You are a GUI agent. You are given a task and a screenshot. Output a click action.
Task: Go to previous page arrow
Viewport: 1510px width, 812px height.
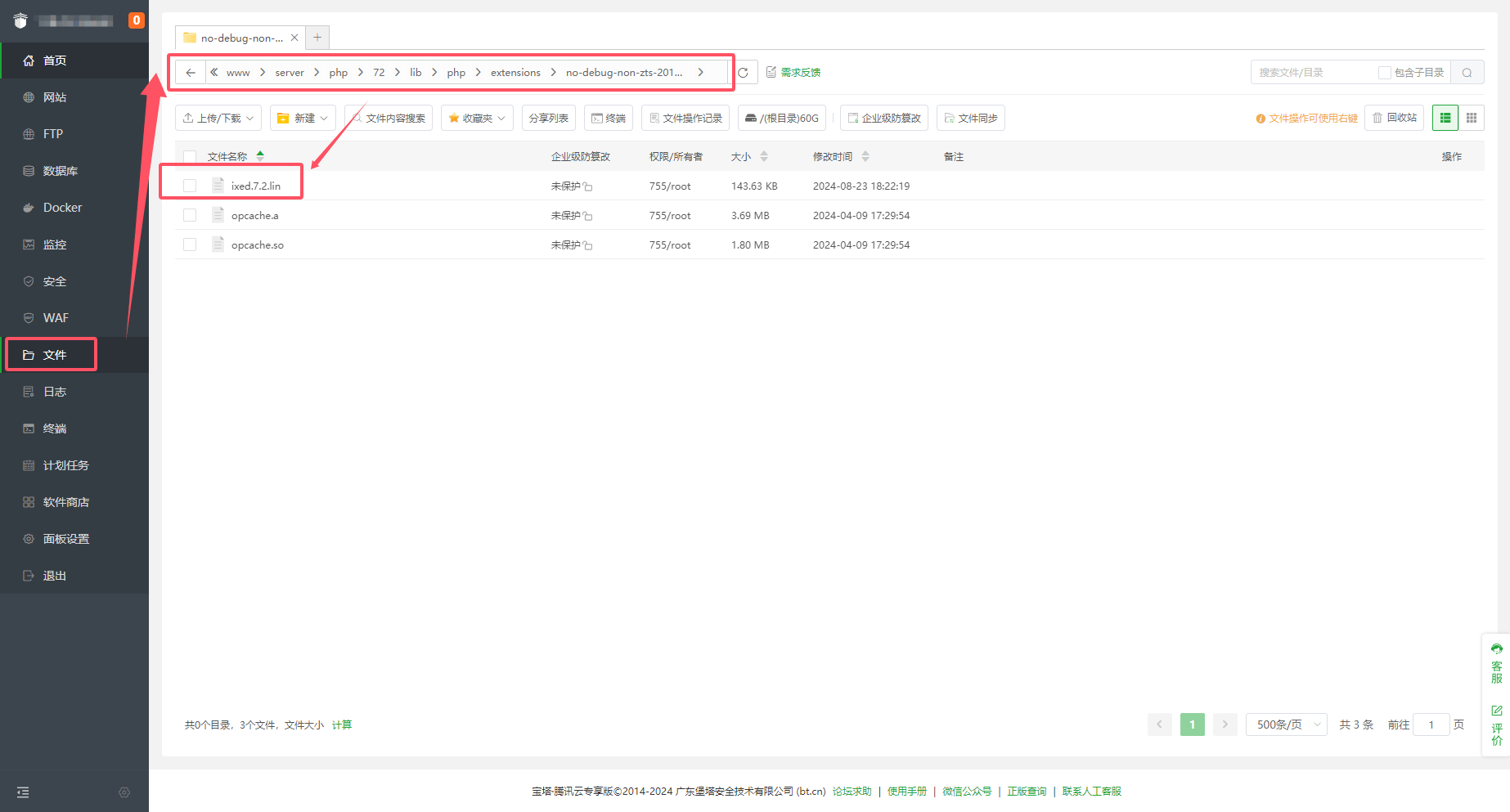1159,725
